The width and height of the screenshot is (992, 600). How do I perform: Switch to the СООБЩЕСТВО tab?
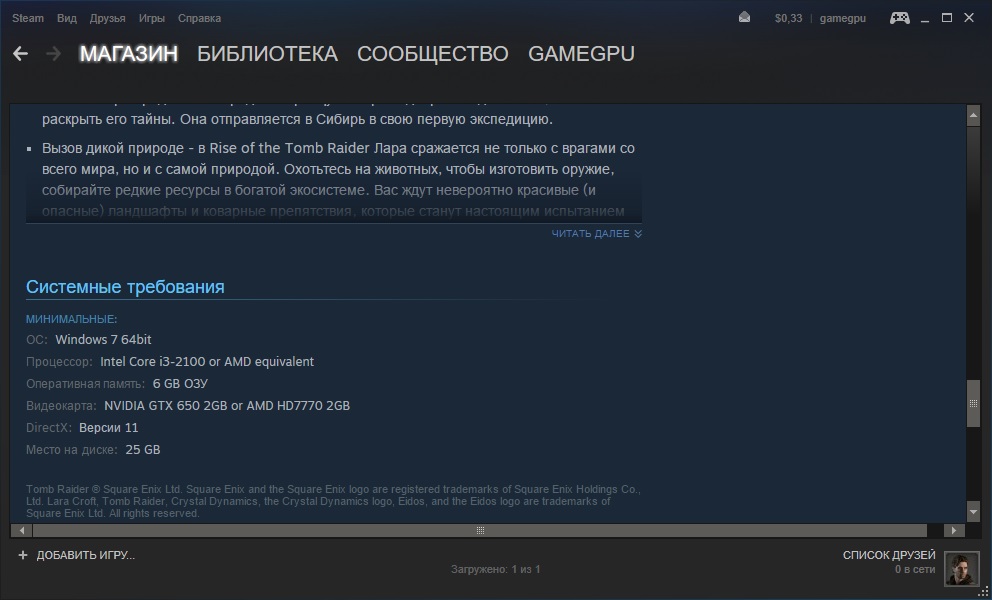433,54
